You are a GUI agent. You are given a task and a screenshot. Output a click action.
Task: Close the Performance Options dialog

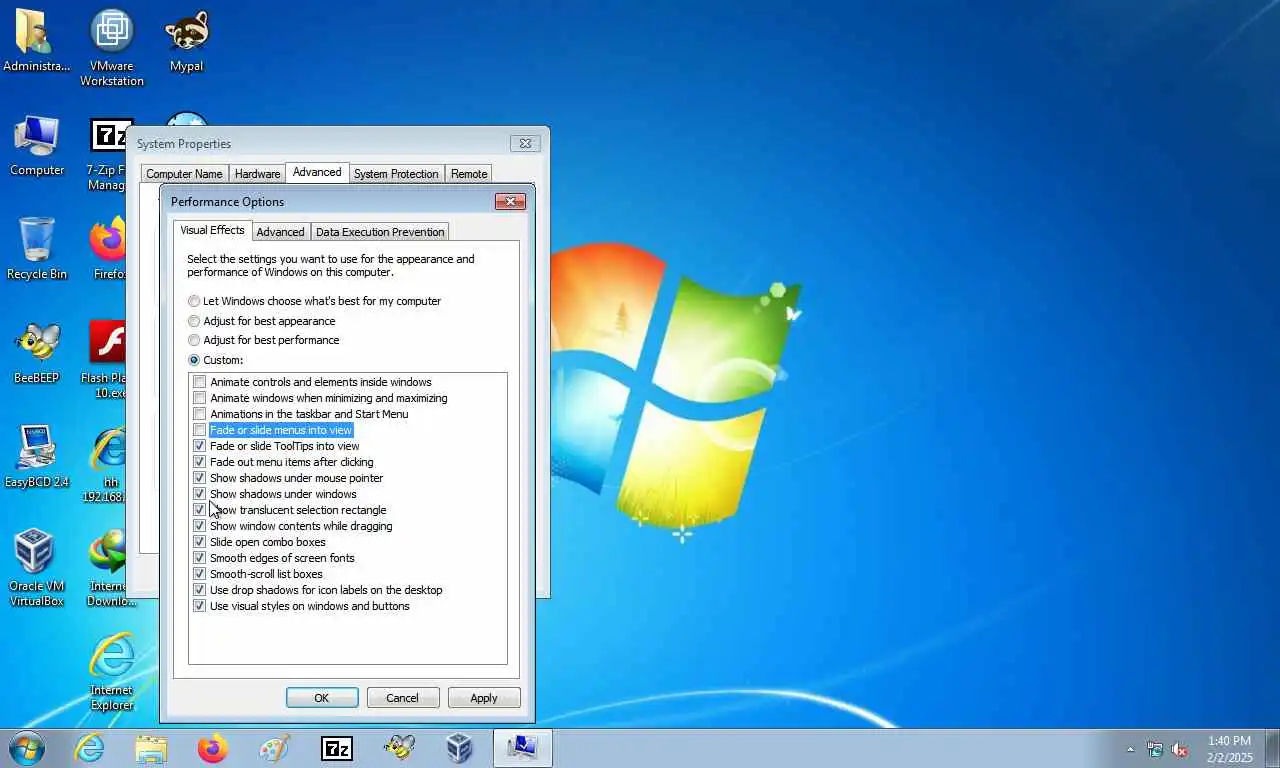coord(510,202)
